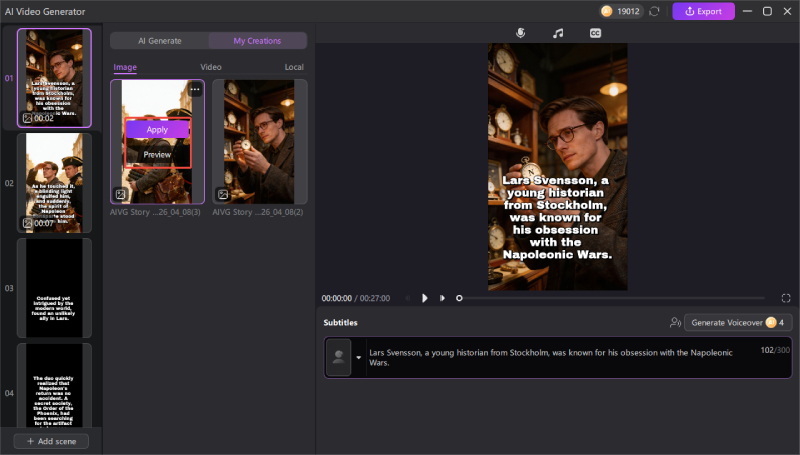Open the Local media tab
The width and height of the screenshot is (800, 455).
click(x=294, y=67)
